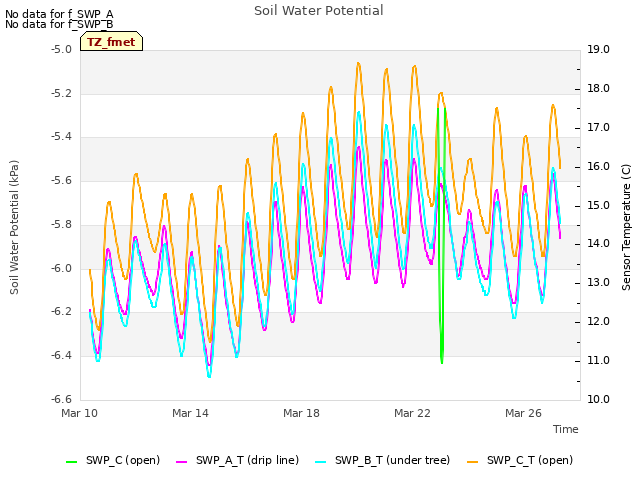
Task: Click the -5.8 left axis tick label
Action: (61, 224)
